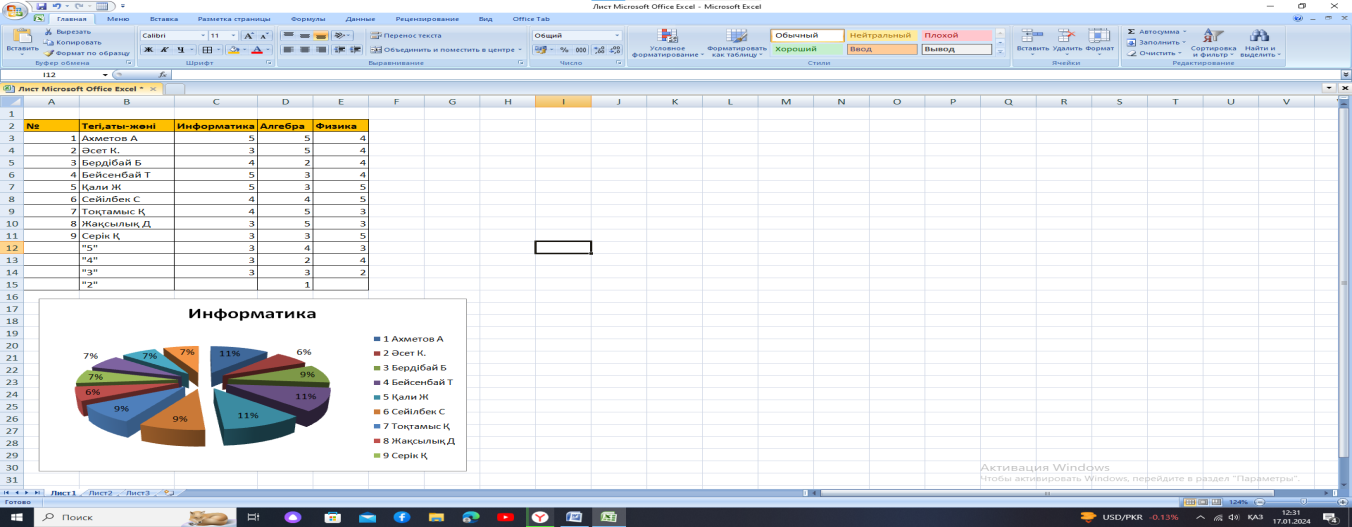Enable Перенос текста wrap text

pyautogui.click(x=406, y=35)
